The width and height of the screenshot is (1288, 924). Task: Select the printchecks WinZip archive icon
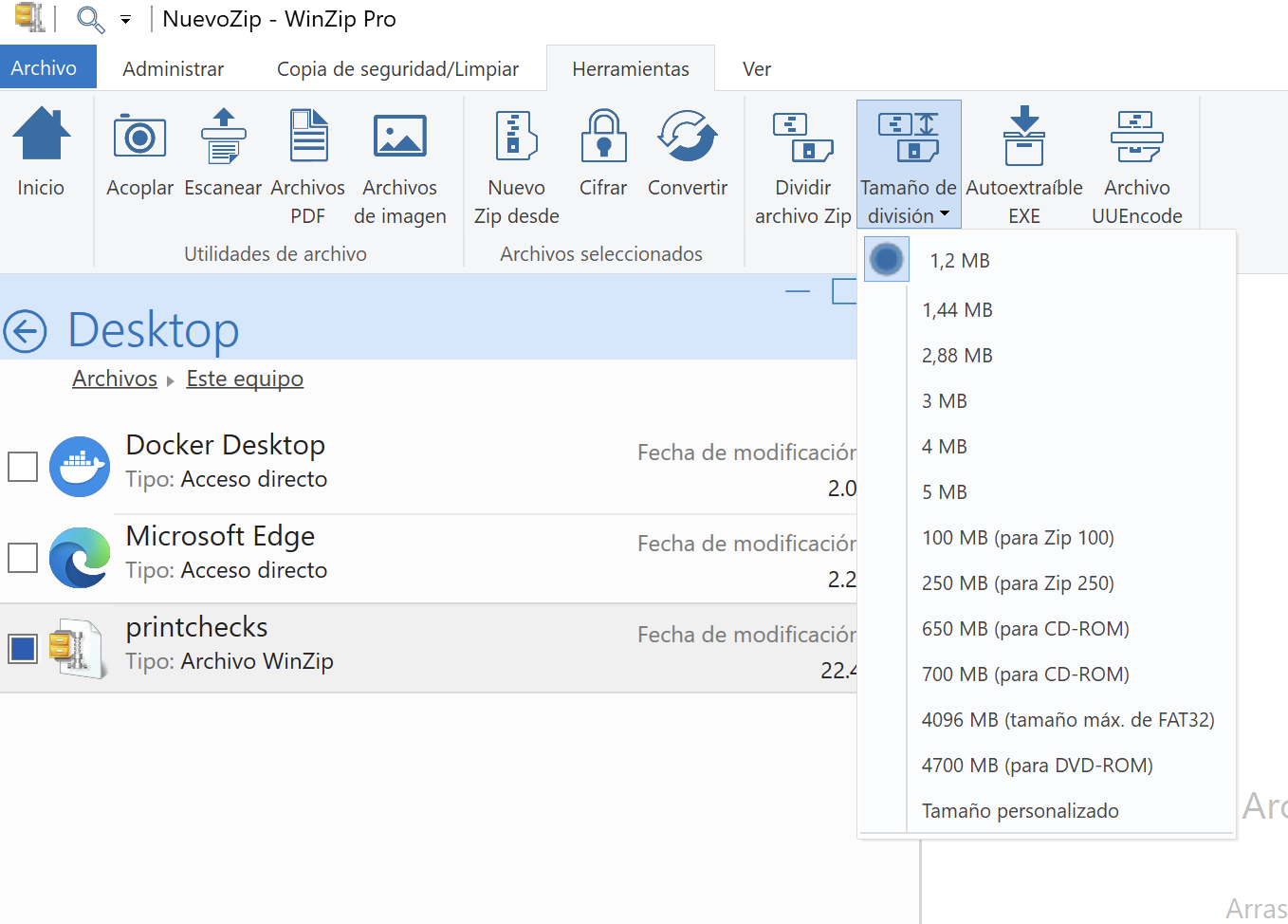[80, 649]
